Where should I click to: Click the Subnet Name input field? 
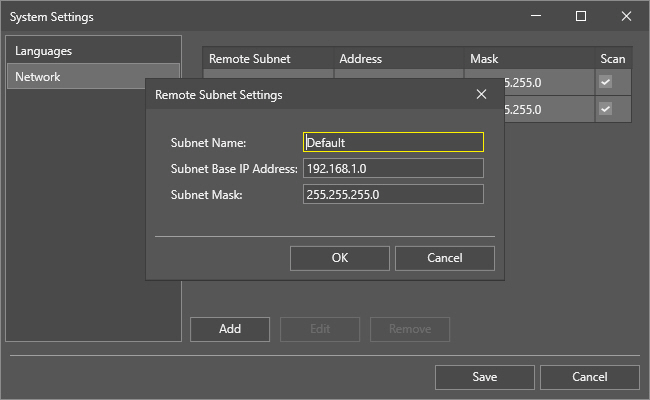[393, 142]
